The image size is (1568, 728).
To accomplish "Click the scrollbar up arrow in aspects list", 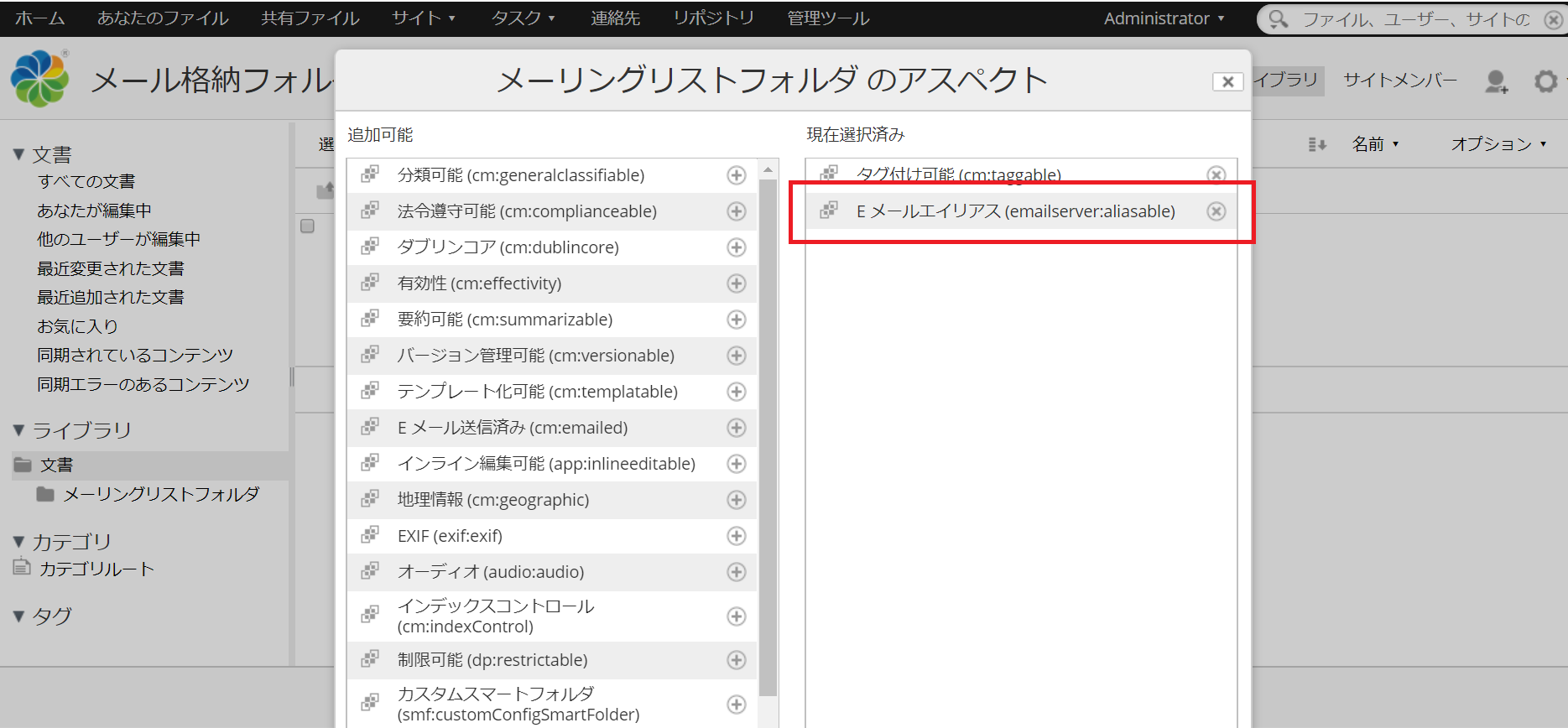I will pyautogui.click(x=768, y=169).
